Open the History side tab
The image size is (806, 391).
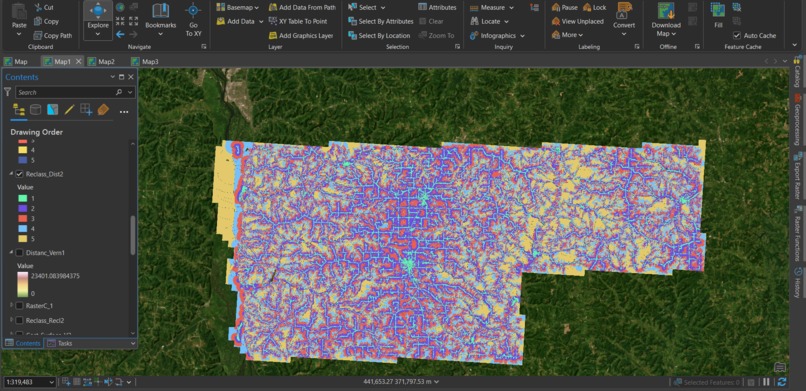(797, 283)
